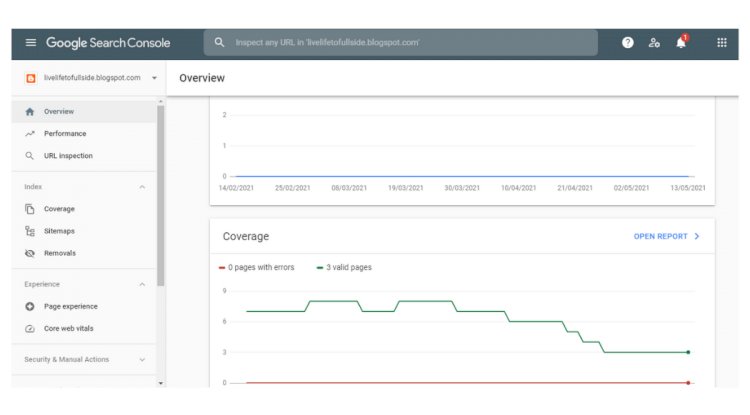Click the red errors endpoint dot
750x415 pixels.
688,383
